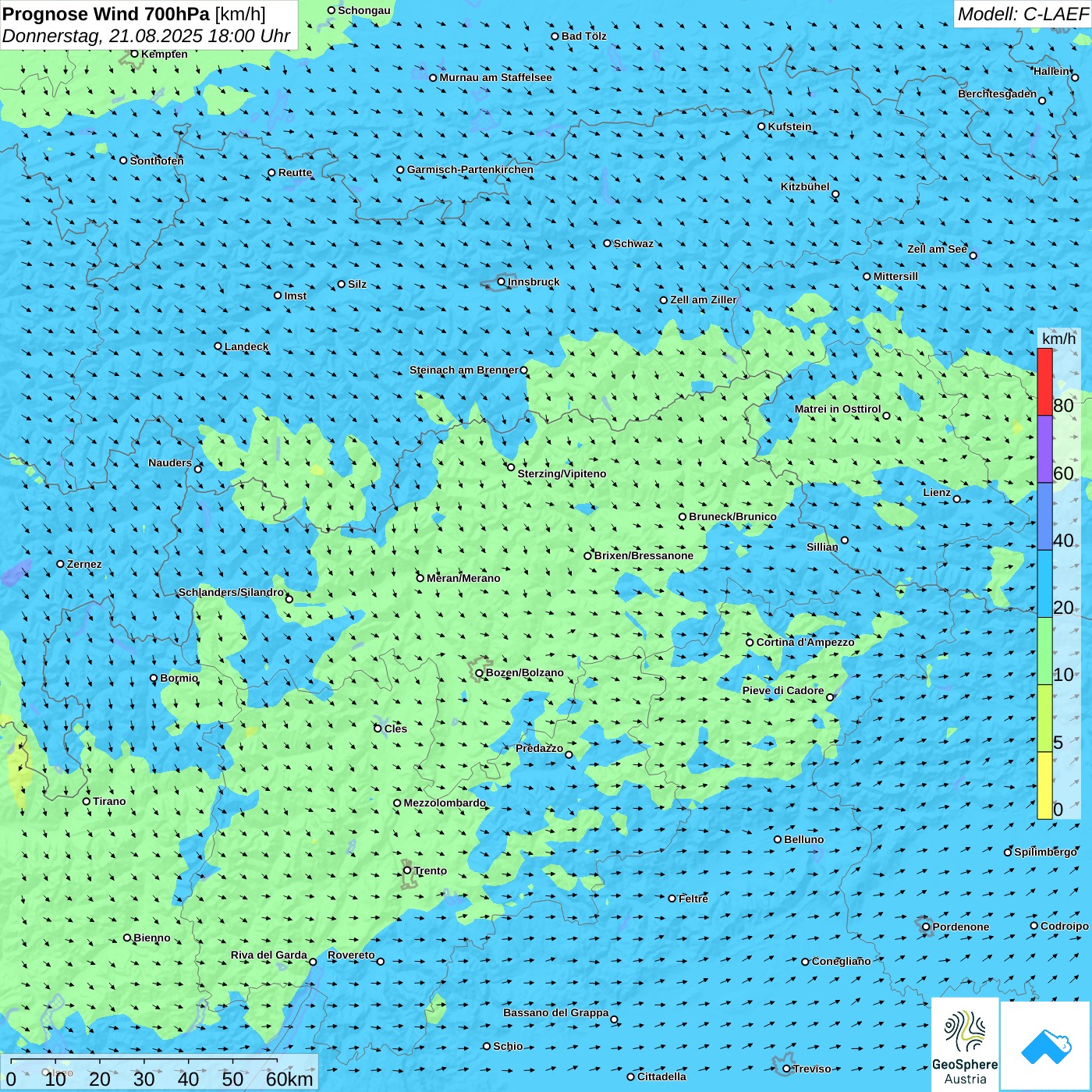Click the Schongau label
The image size is (1092, 1092).
[x=364, y=10]
